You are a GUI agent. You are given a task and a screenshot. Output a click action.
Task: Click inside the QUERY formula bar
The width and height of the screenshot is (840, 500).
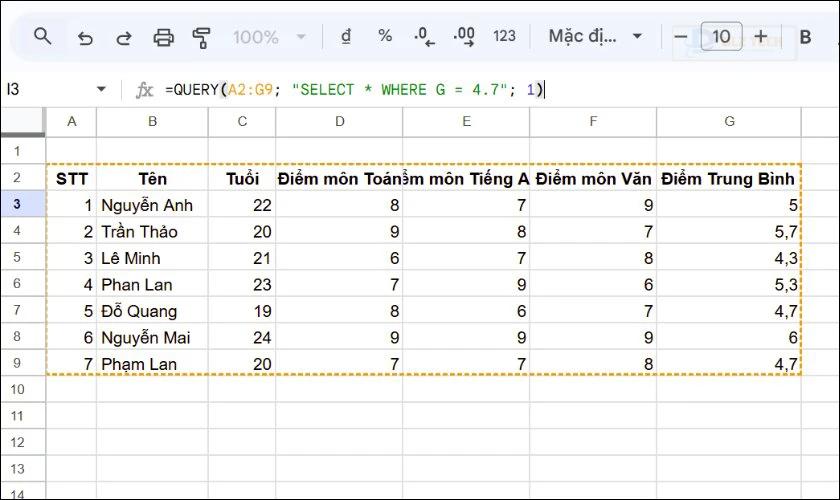(498, 89)
